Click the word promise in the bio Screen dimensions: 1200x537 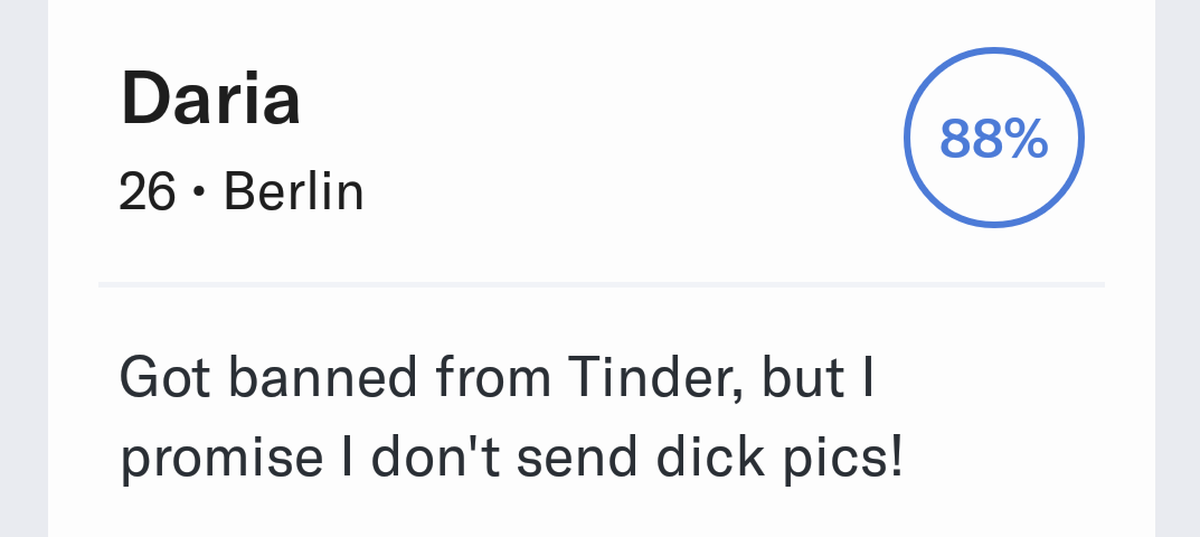coord(221,459)
